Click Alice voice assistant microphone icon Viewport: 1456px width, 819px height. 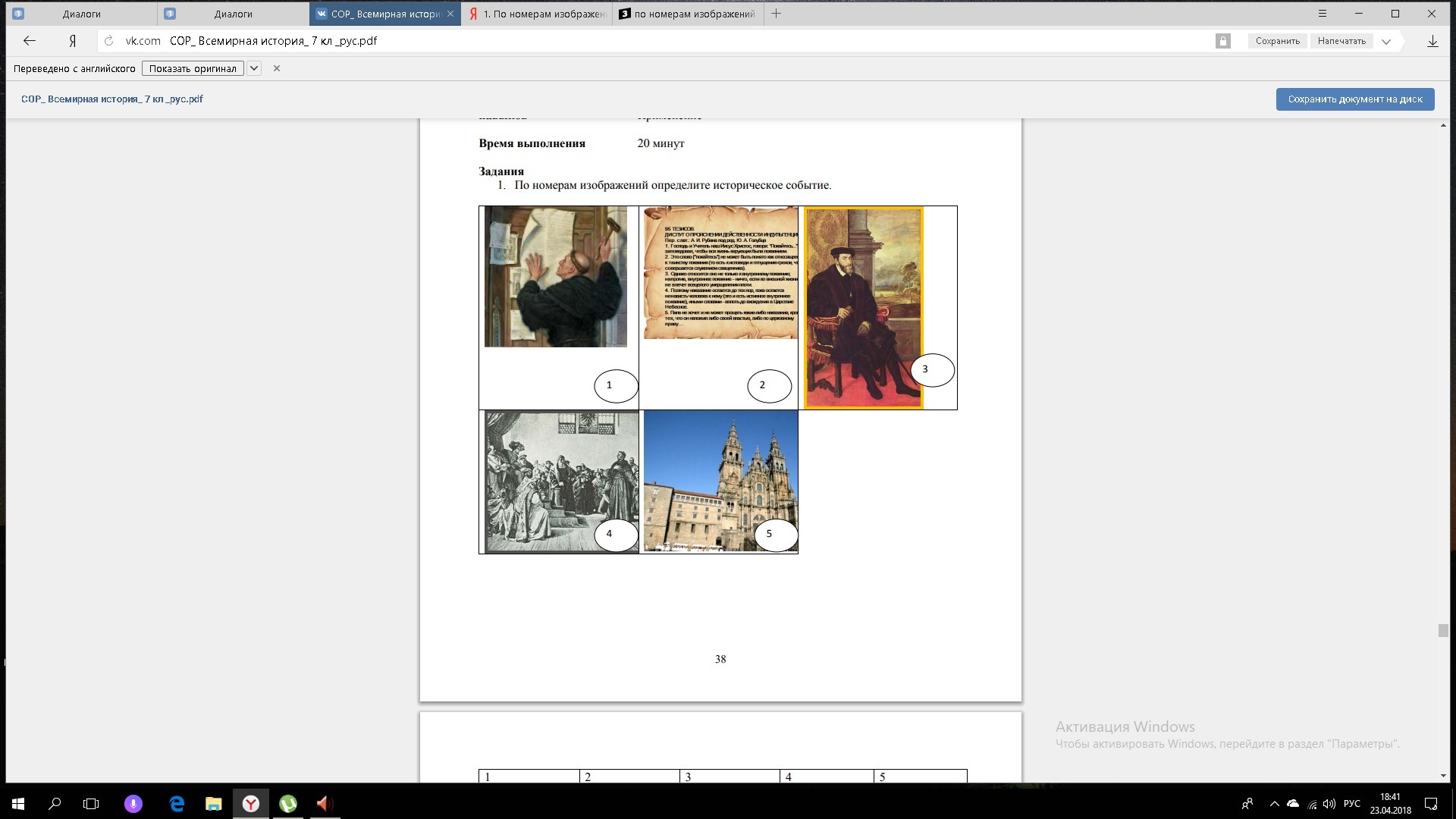[133, 804]
